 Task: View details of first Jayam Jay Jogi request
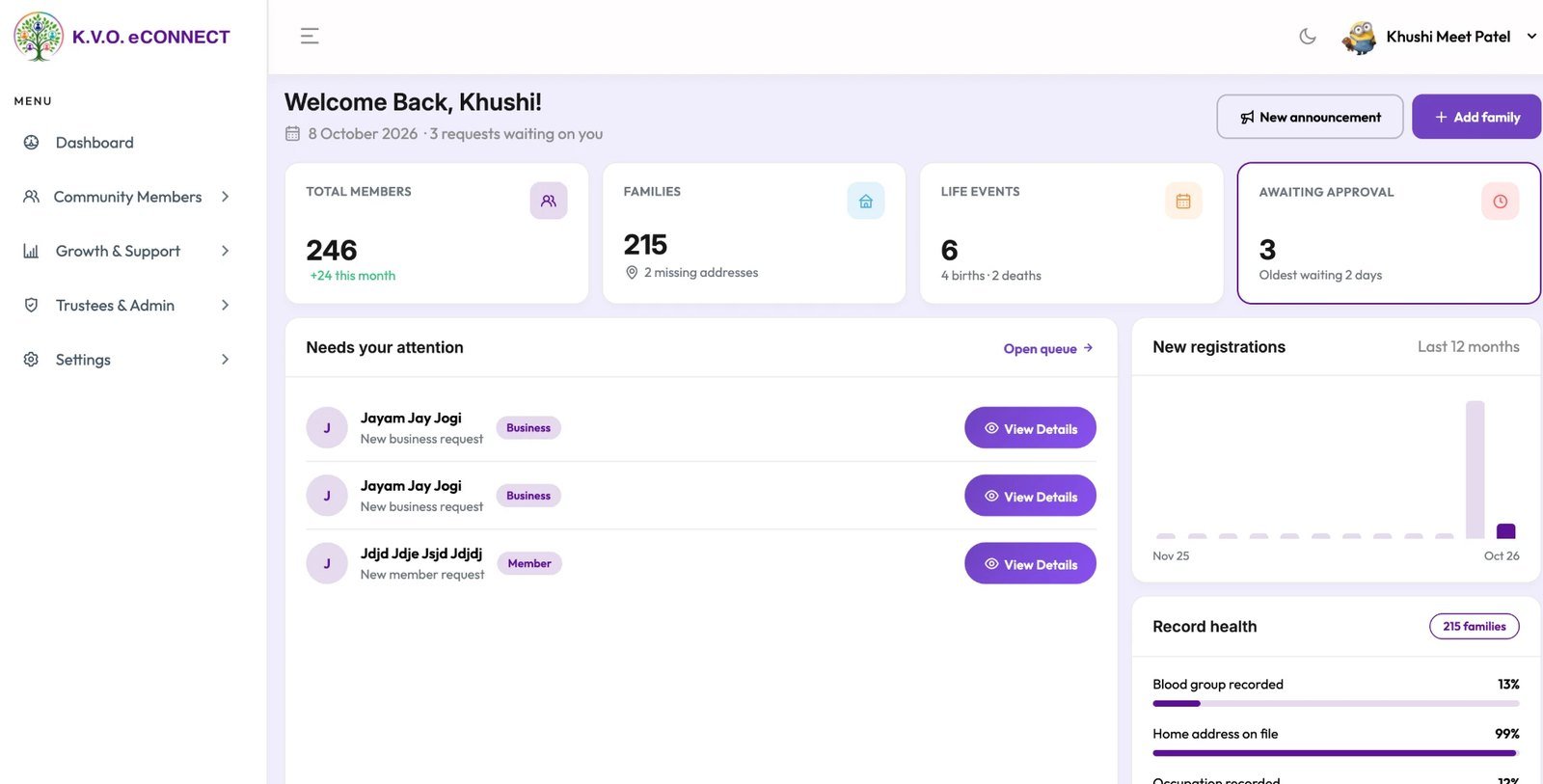point(1030,428)
